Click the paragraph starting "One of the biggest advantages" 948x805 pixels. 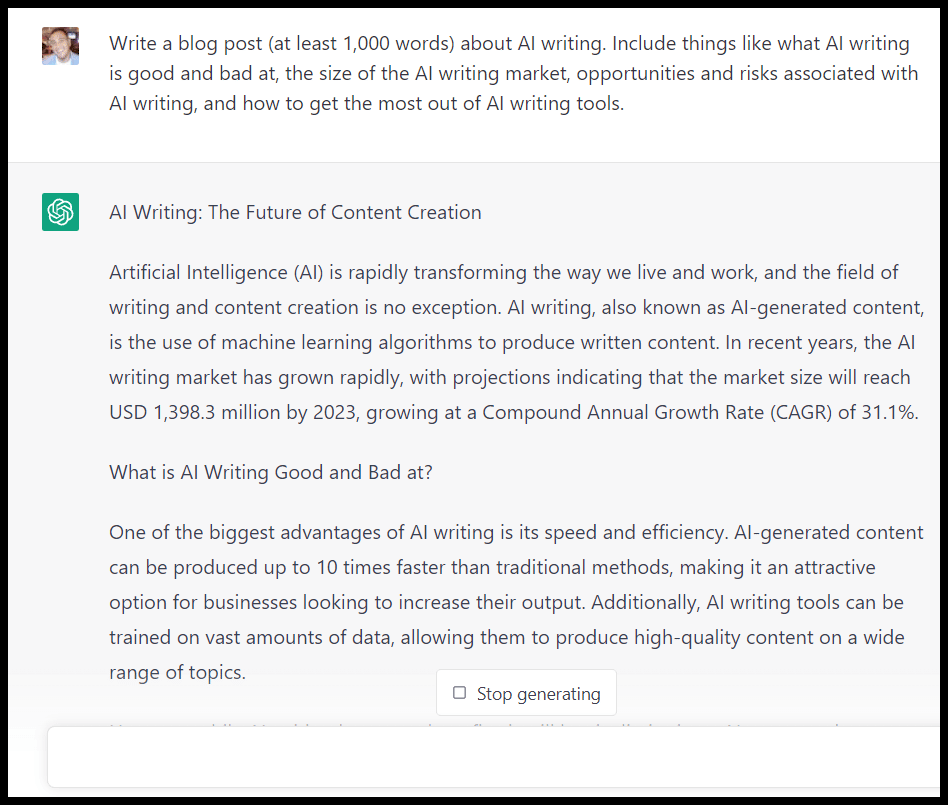tap(507, 602)
